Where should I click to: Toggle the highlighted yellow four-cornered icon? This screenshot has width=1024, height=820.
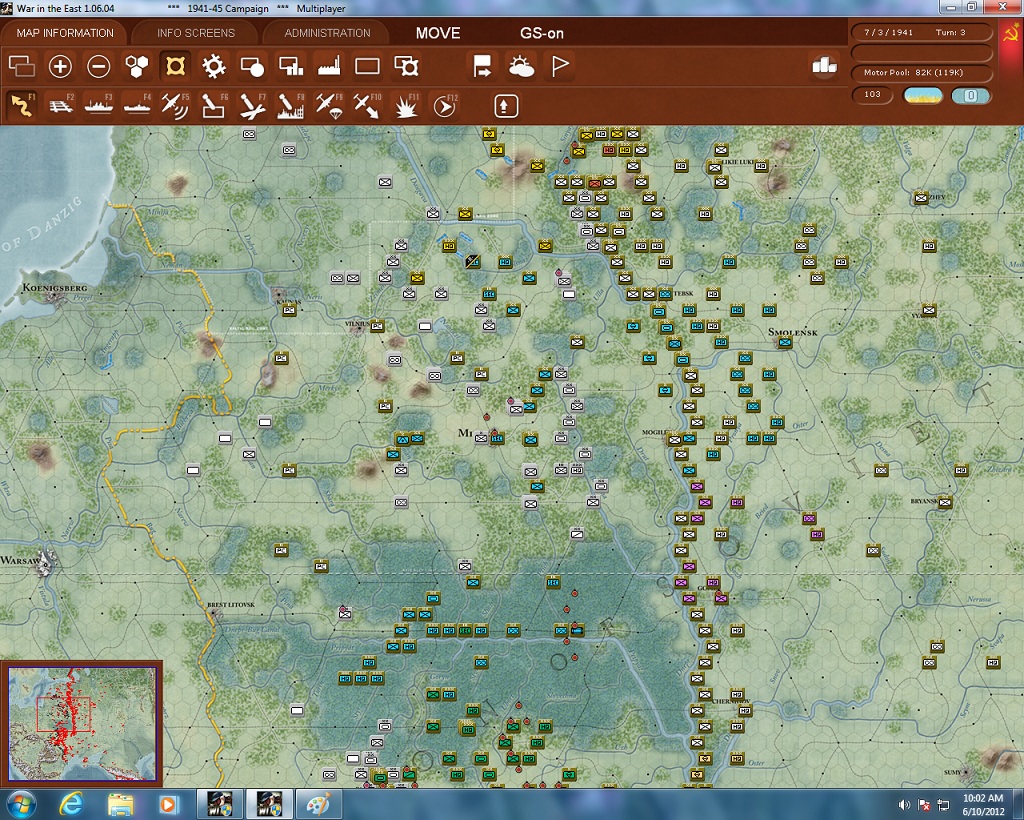click(175, 66)
